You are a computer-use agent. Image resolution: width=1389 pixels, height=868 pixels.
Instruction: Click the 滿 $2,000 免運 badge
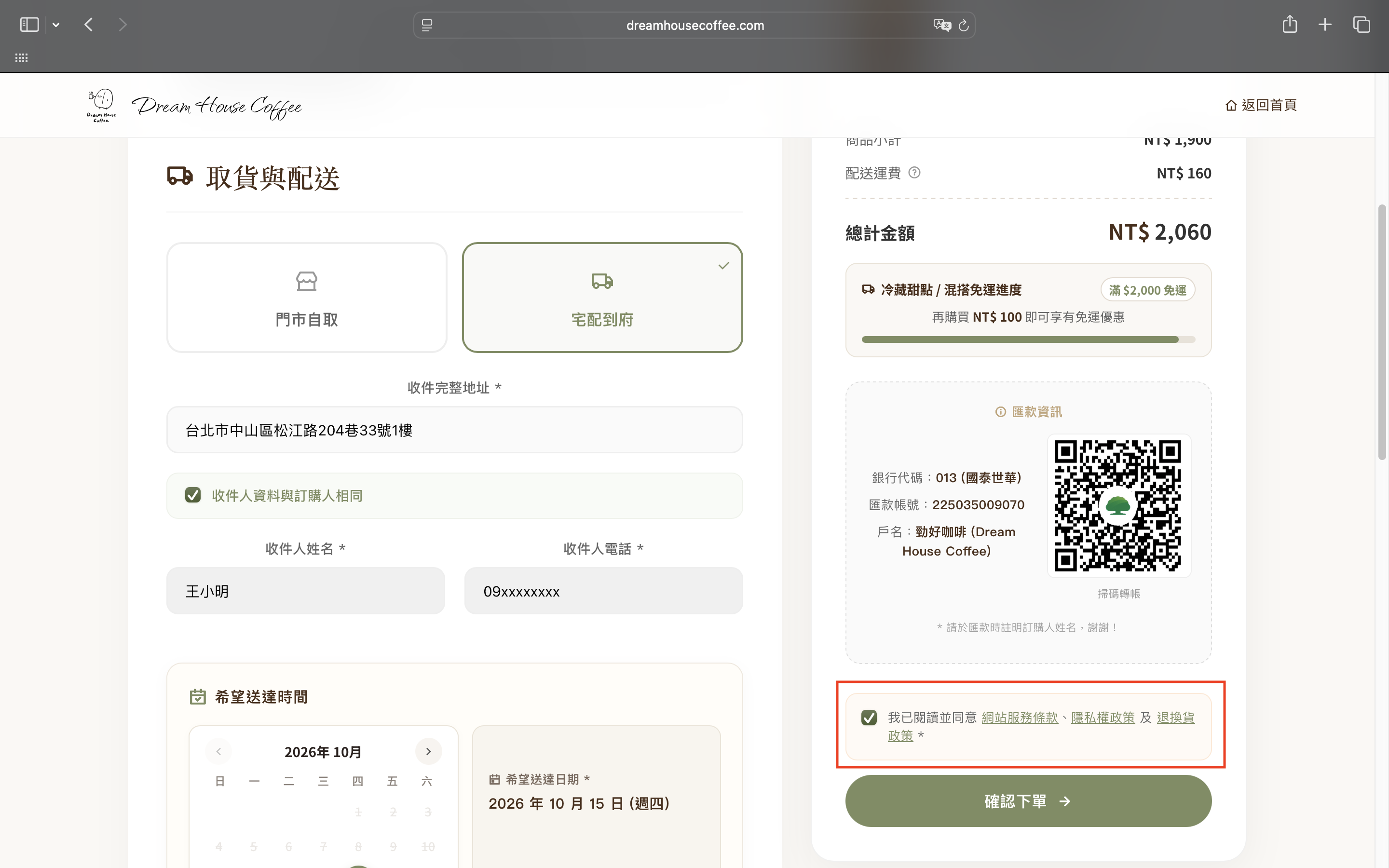tap(1147, 290)
